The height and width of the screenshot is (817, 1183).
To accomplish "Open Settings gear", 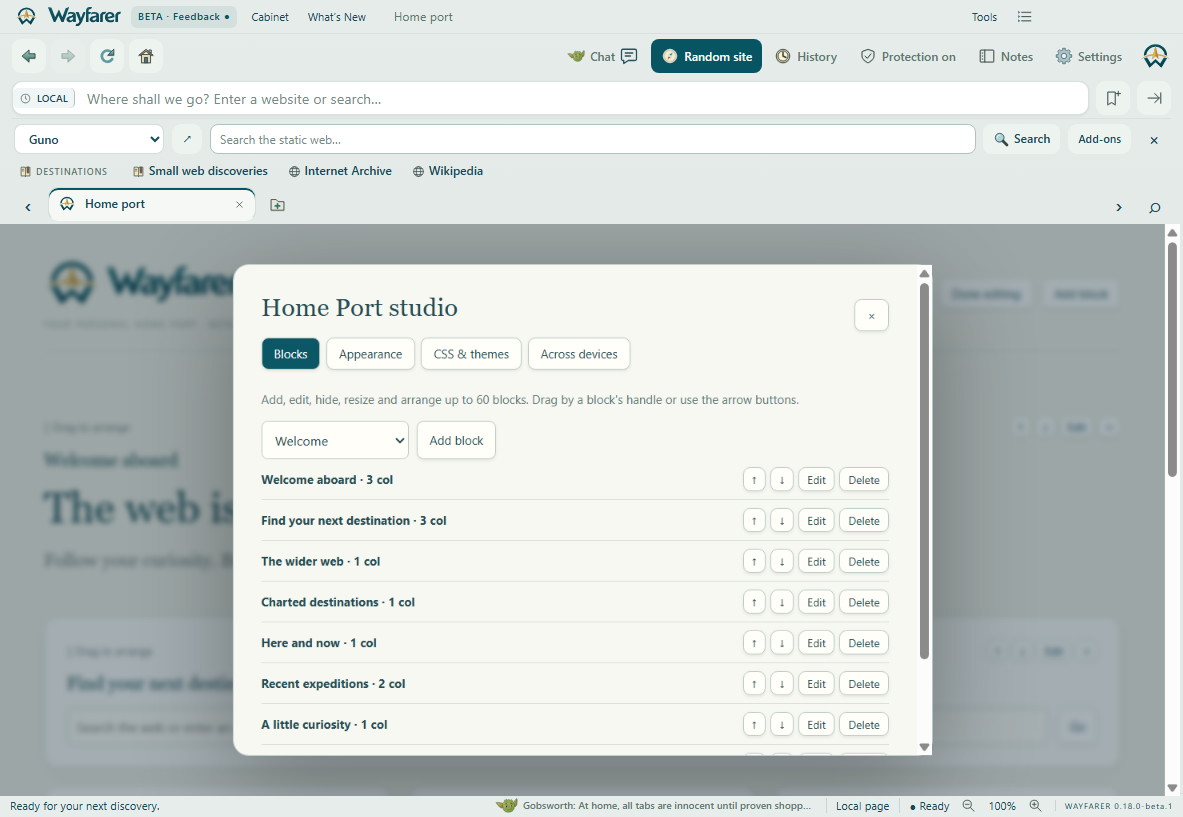I will click(1089, 57).
